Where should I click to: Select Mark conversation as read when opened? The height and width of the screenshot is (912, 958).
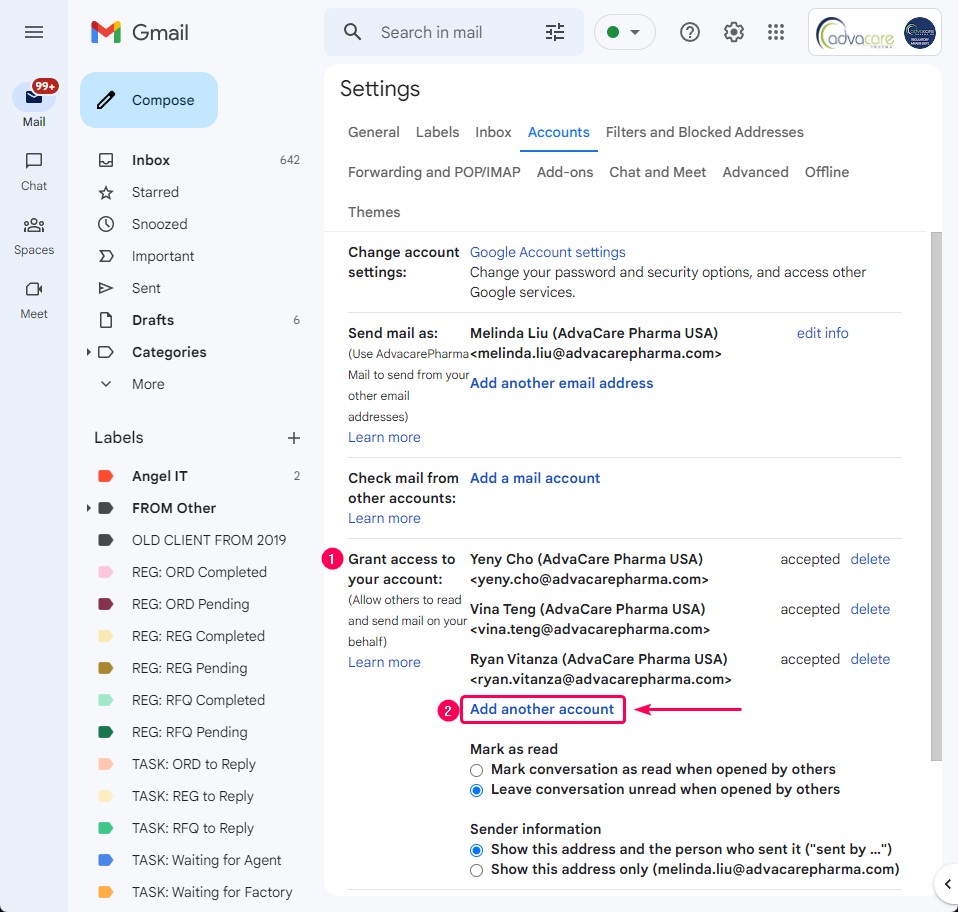(477, 770)
